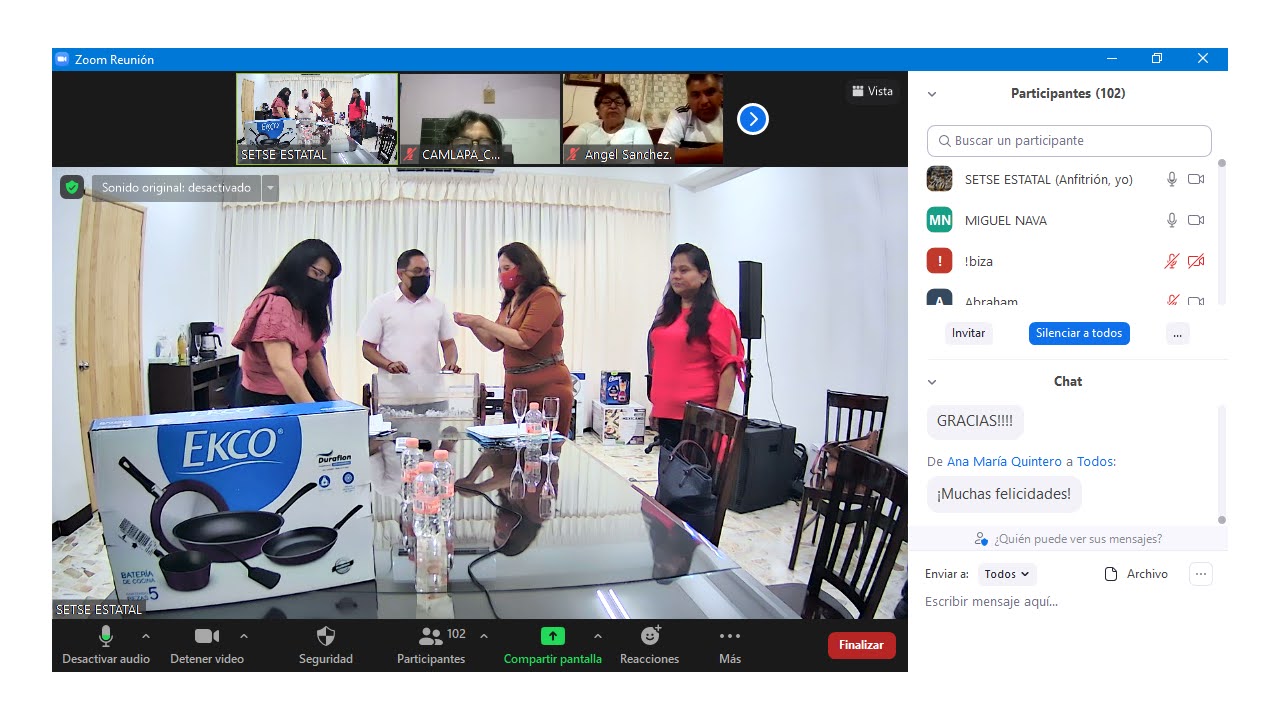Screen dimensions: 1280x720
Task: Click the chat panel scrollbar
Action: click(1221, 463)
